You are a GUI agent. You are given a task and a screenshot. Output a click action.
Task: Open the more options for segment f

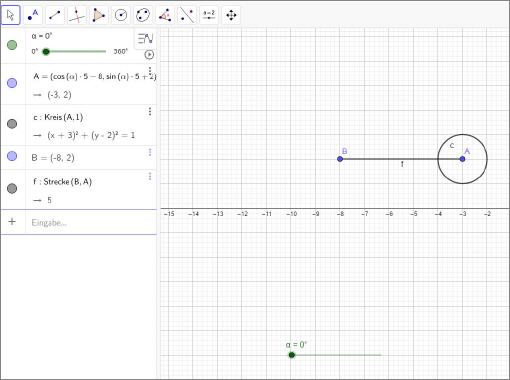pos(150,176)
